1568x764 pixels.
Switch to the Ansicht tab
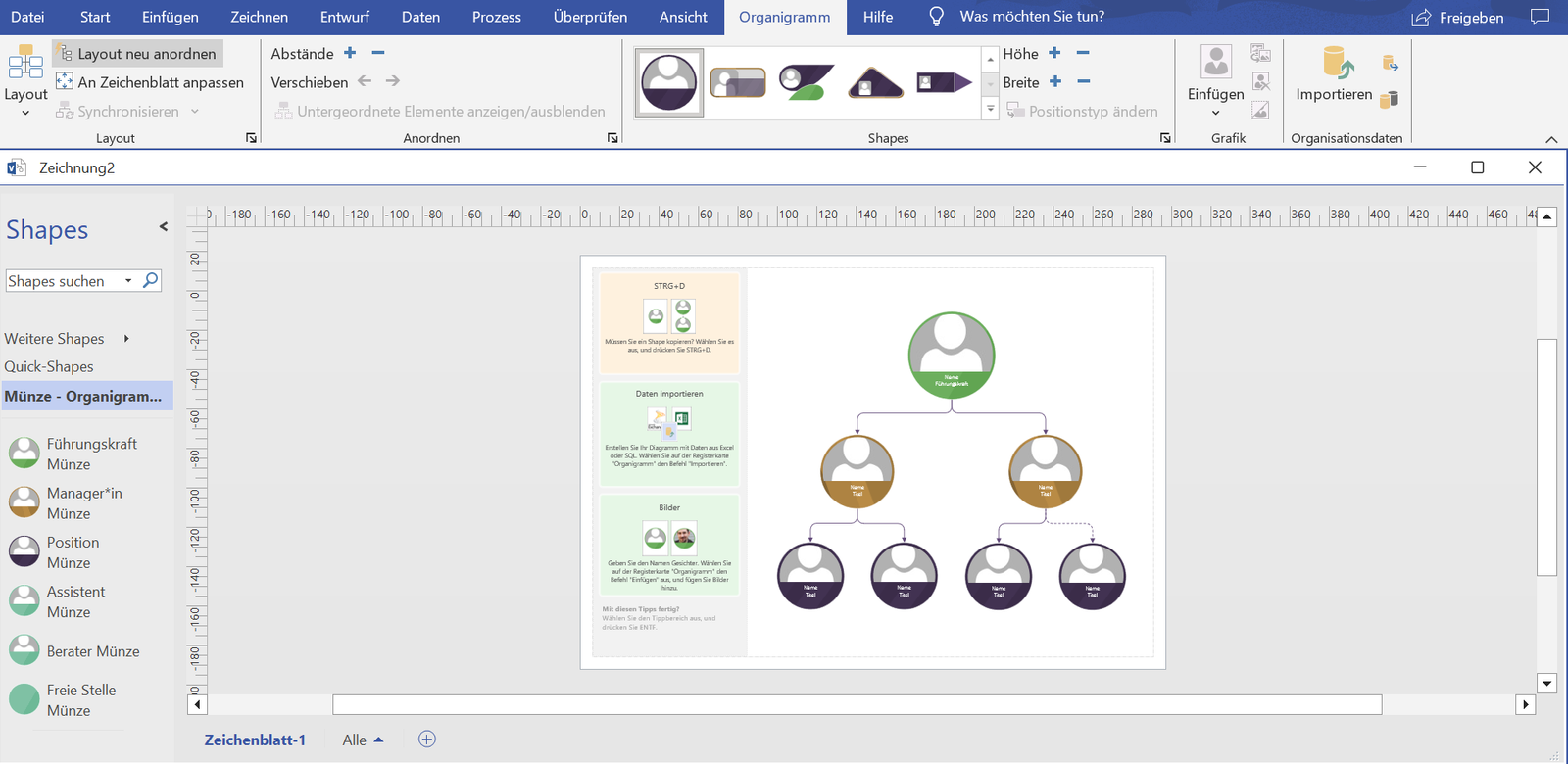point(683,17)
